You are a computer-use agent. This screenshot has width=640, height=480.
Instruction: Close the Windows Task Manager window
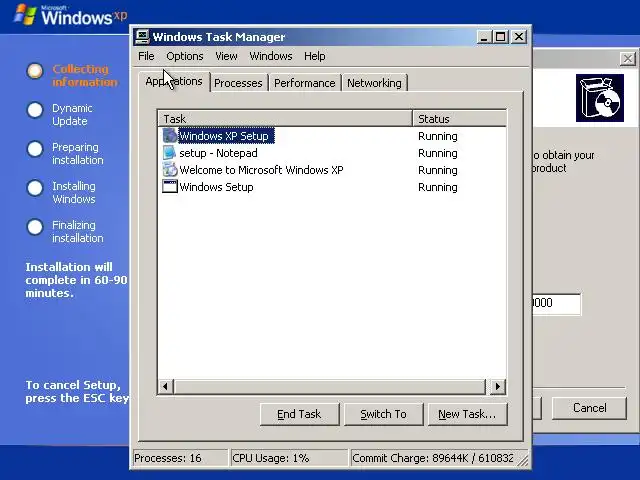pyautogui.click(x=519, y=37)
